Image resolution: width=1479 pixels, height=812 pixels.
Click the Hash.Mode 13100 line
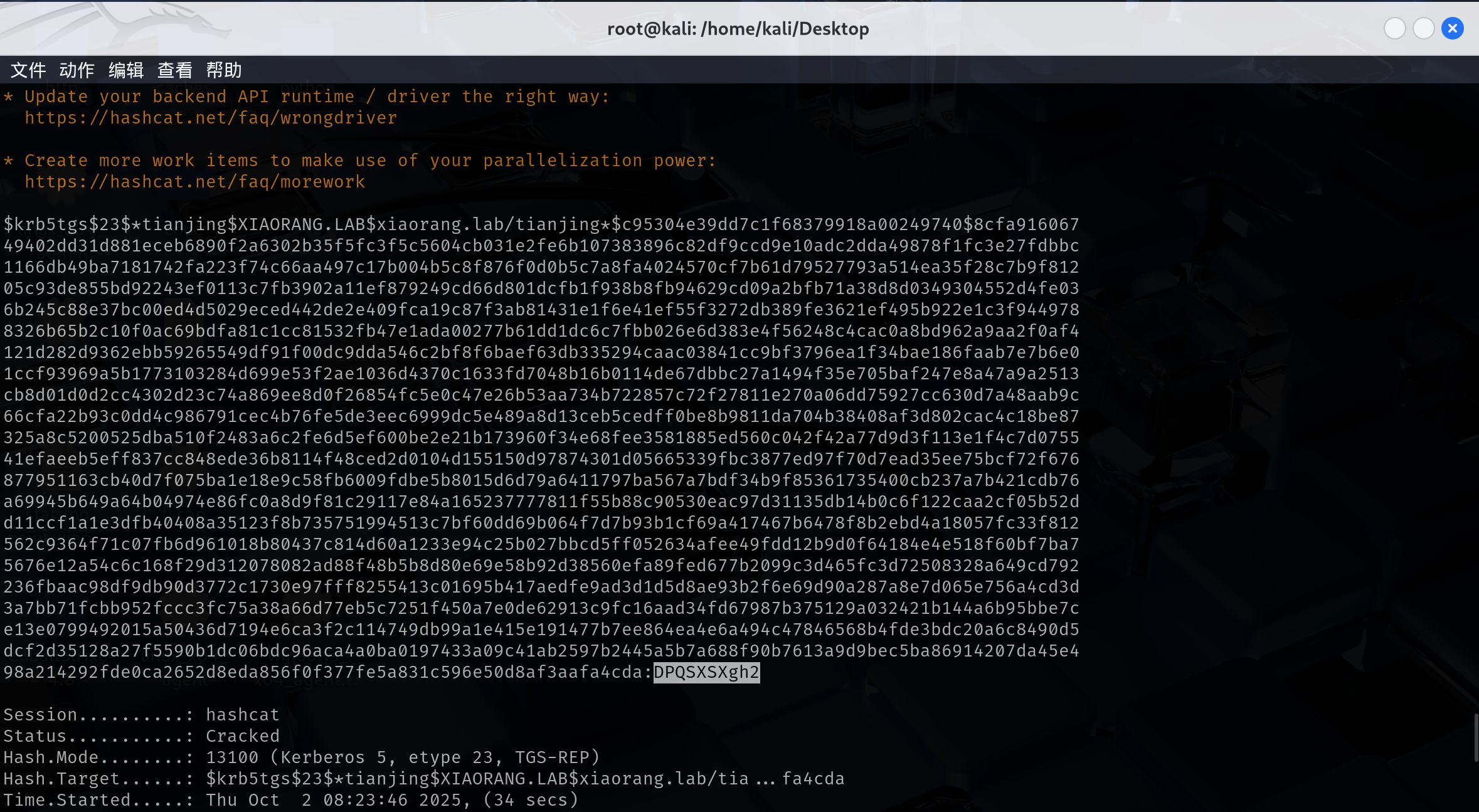click(x=301, y=757)
